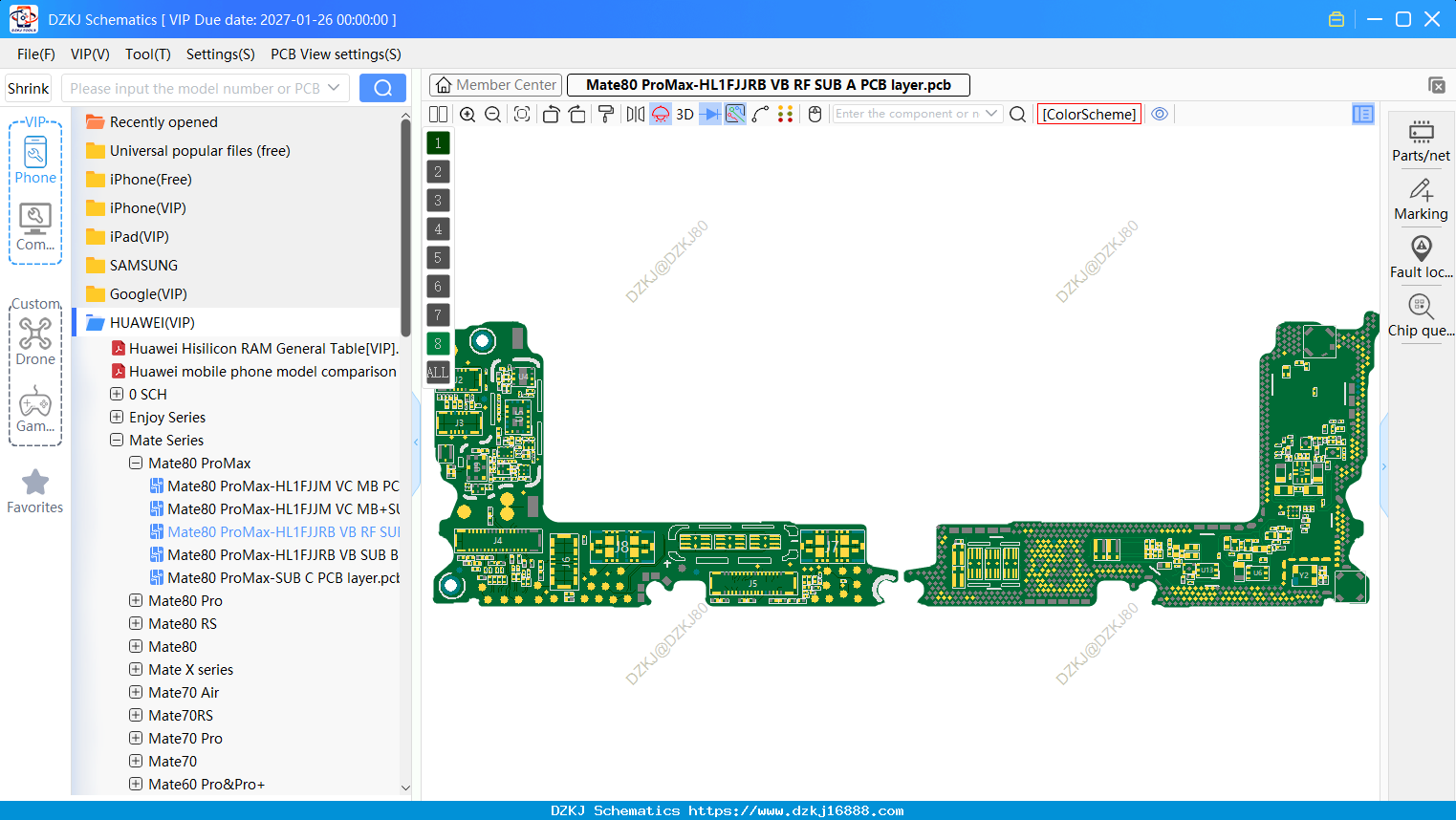
Task: Click the mouse settings icon
Action: (815, 114)
